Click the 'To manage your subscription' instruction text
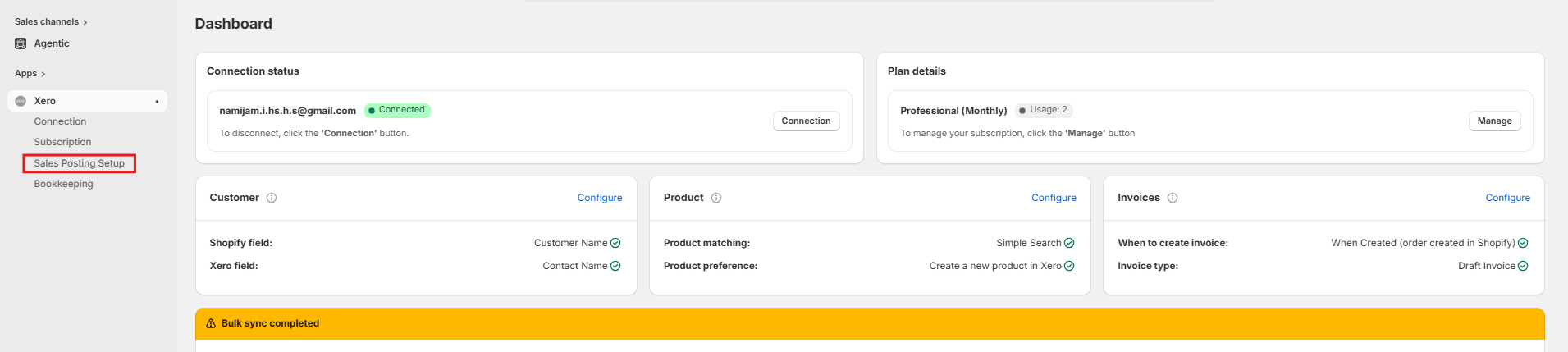This screenshot has height=352, width=1568. pos(1017,133)
